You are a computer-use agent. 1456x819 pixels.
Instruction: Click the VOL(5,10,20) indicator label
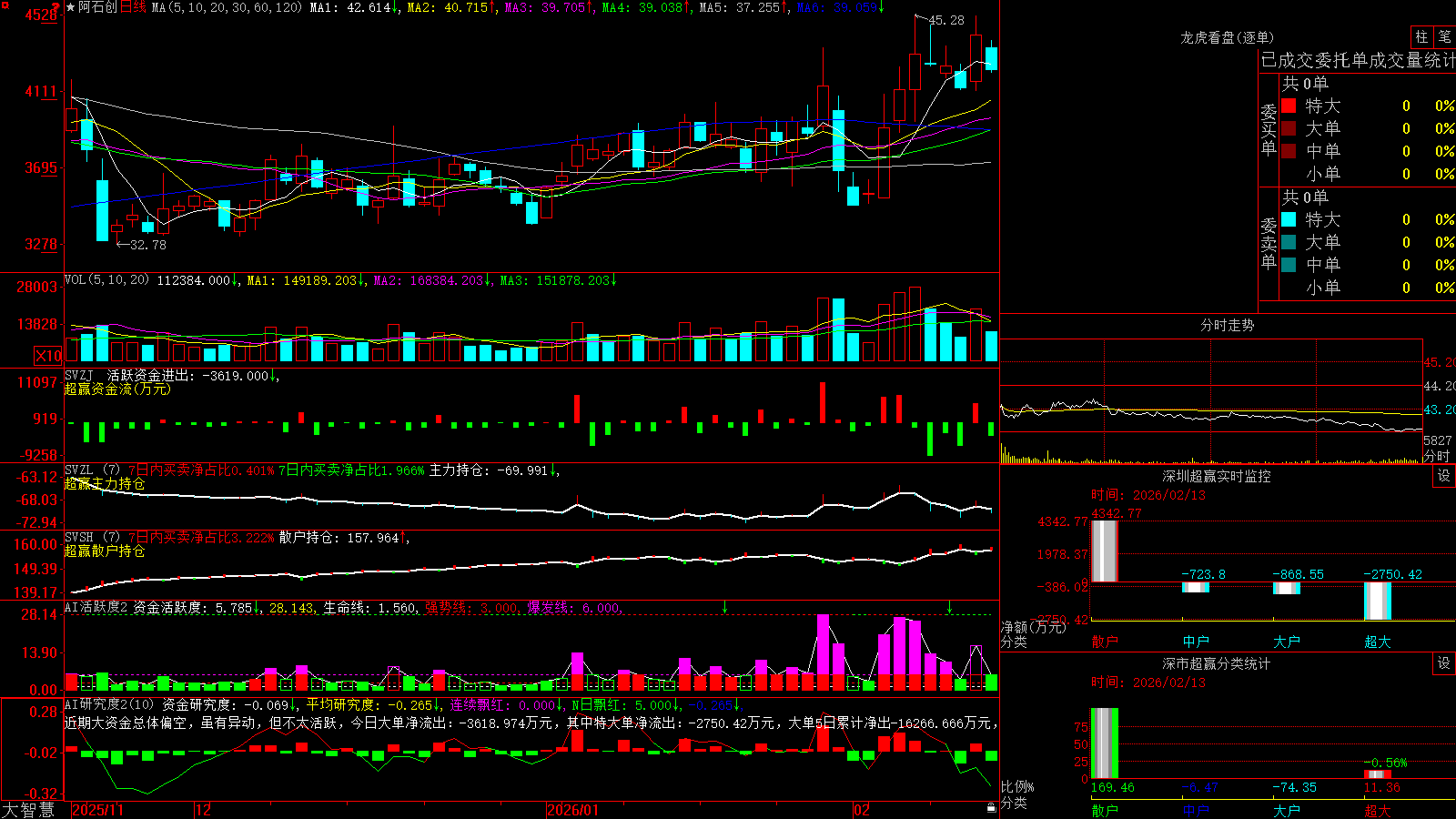[x=107, y=280]
